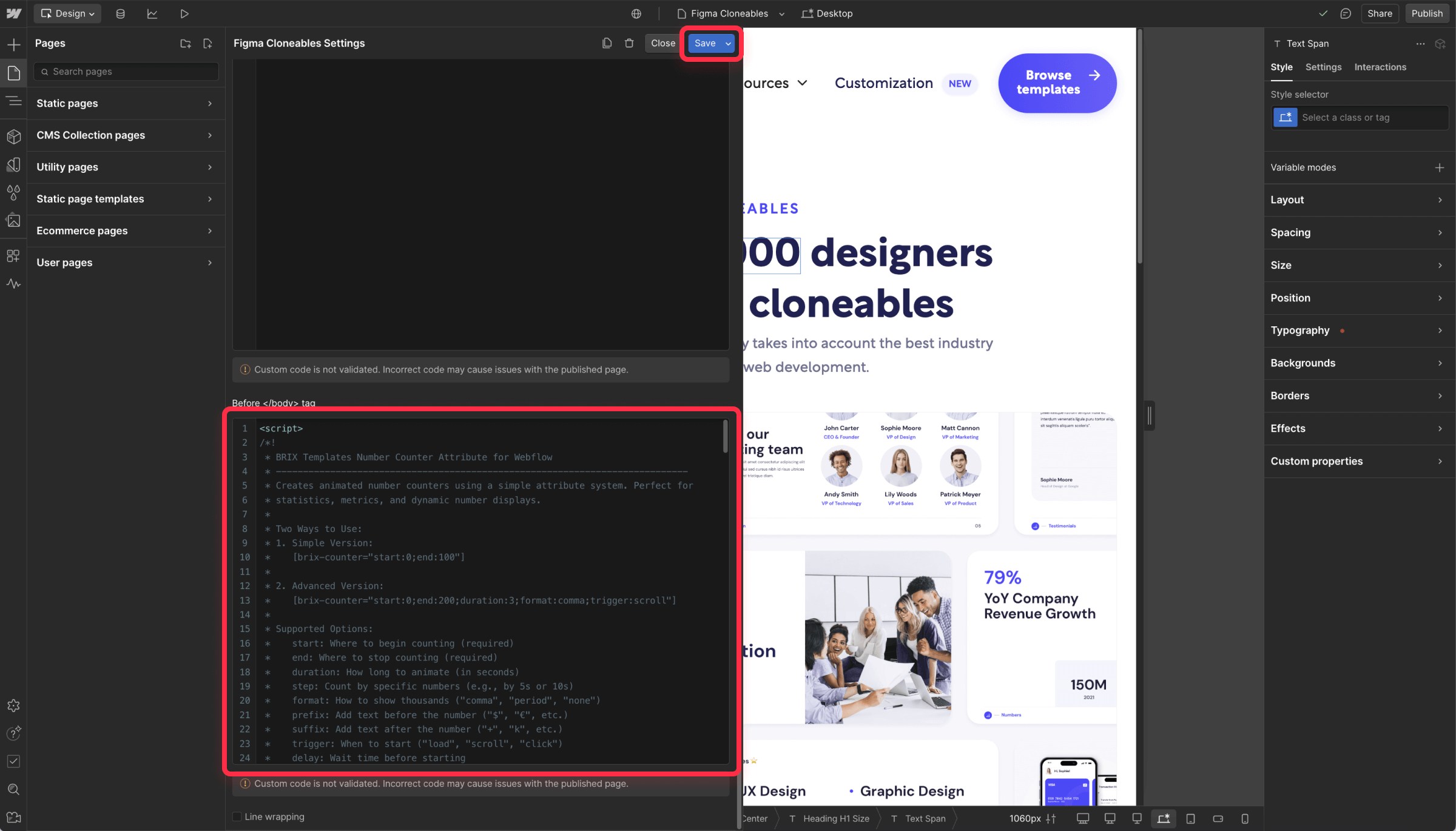Viewport: 1456px width, 831px height.
Task: Click Browse templates button in canvas
Action: click(x=1057, y=82)
